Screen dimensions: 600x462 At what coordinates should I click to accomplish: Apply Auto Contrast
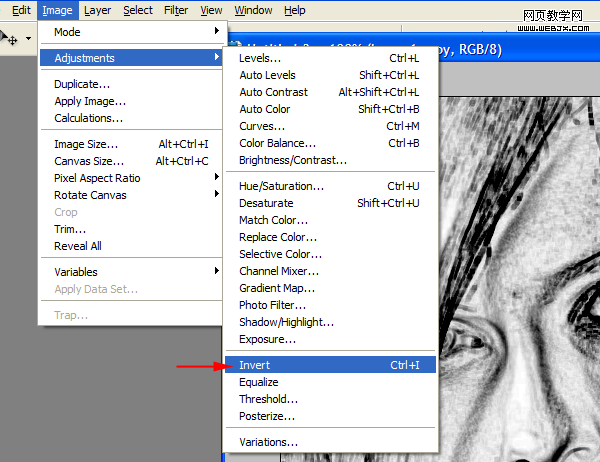pos(330,92)
